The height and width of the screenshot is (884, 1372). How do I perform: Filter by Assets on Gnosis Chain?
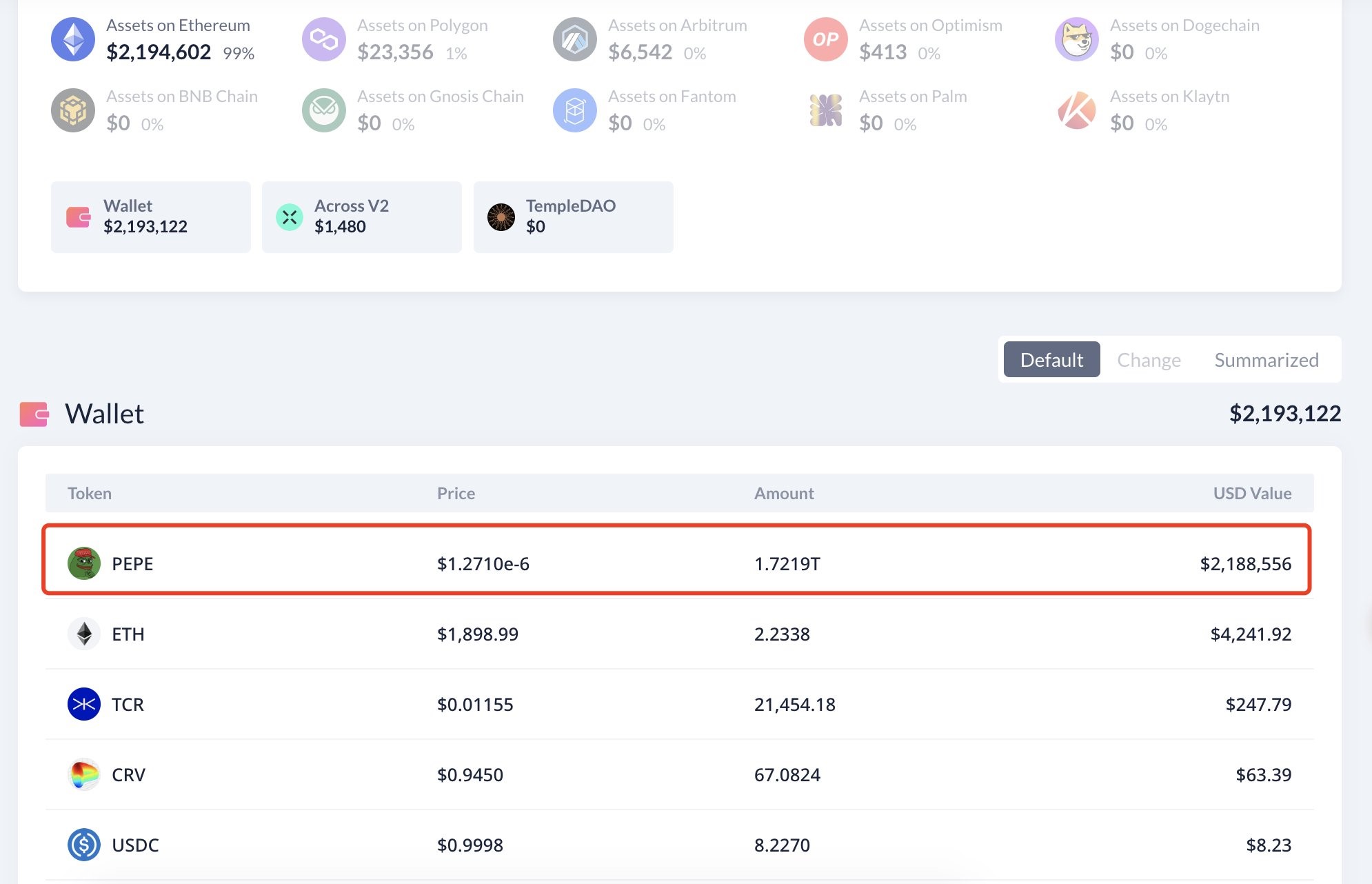pyautogui.click(x=413, y=110)
